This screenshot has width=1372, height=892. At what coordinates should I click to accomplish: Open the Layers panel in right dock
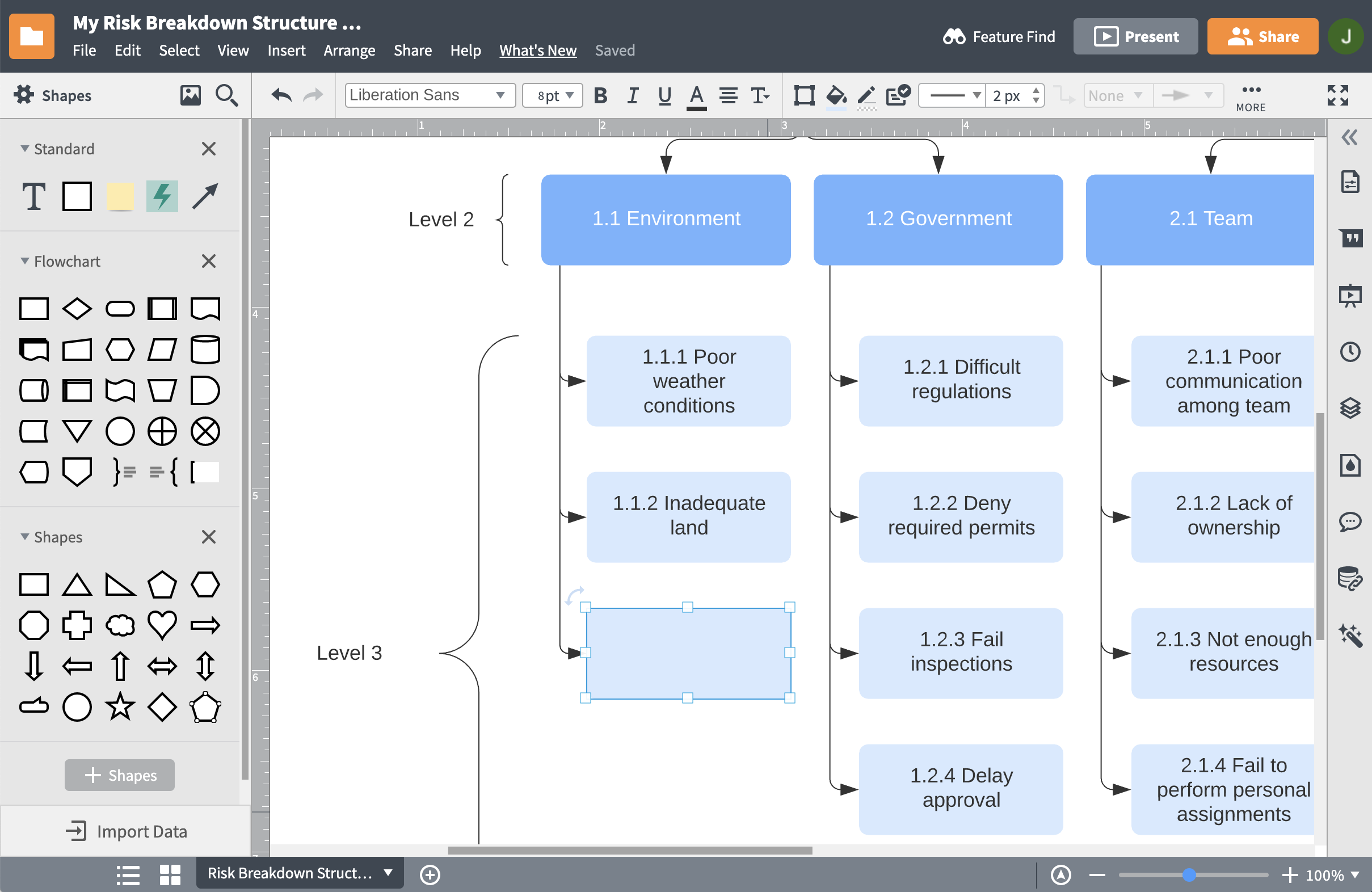tap(1352, 408)
